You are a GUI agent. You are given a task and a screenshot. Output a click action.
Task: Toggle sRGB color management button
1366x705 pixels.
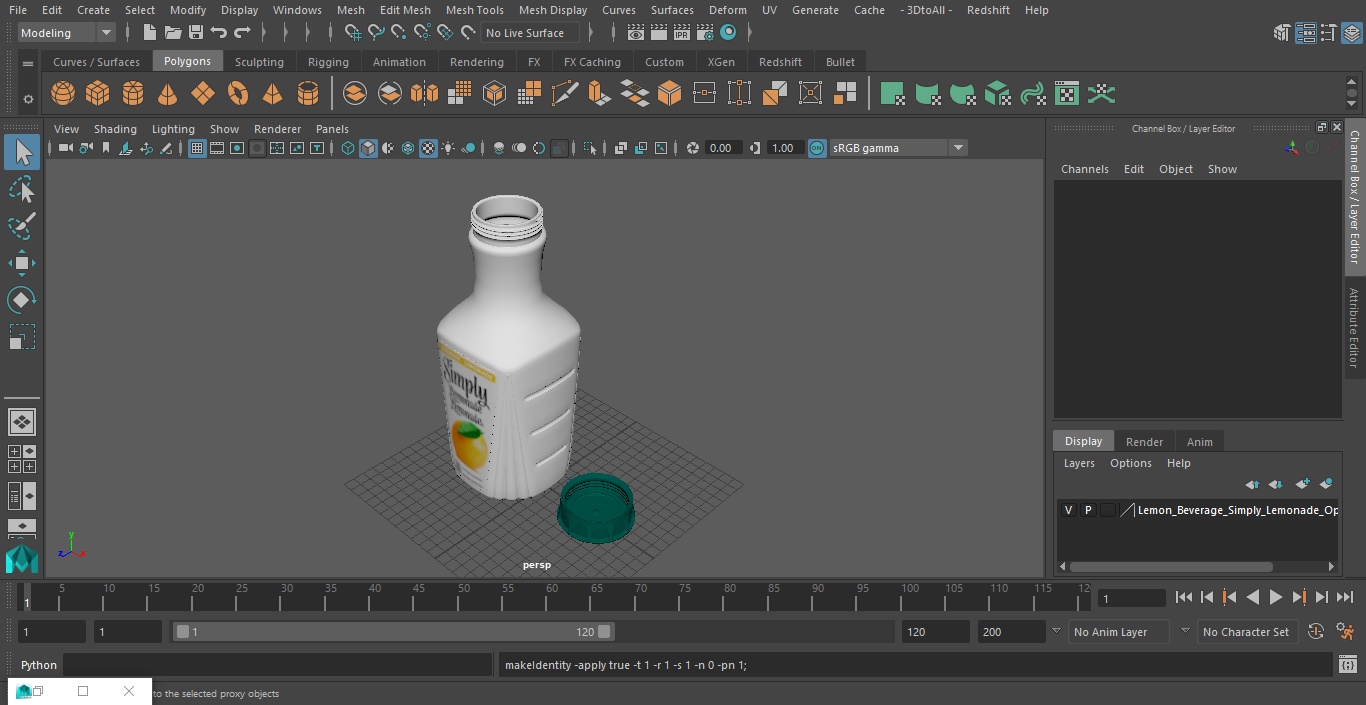[x=817, y=148]
